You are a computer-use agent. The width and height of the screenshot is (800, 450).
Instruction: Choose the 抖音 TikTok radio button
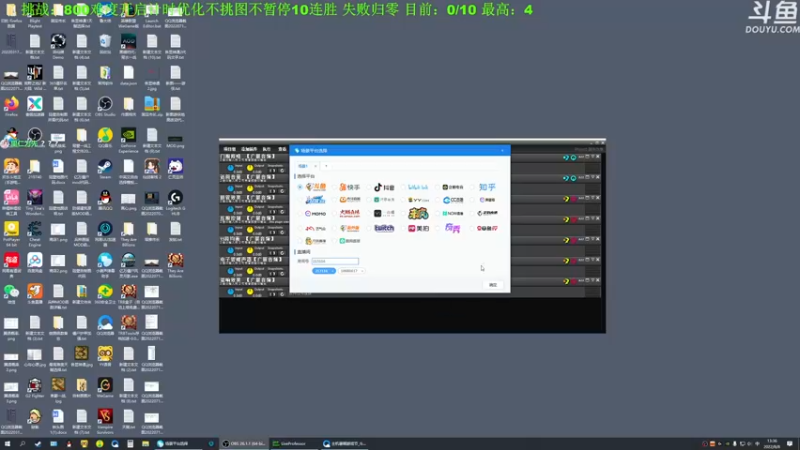tap(369, 187)
